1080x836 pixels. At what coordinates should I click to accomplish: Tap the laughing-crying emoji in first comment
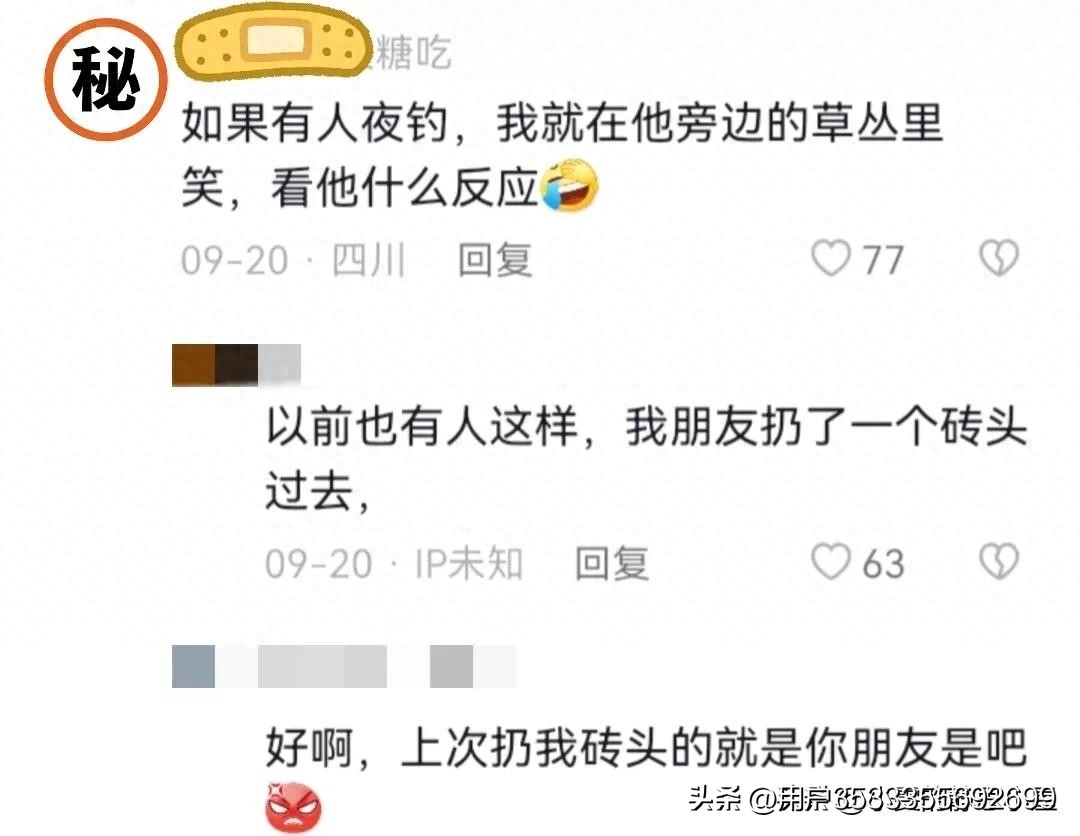coord(569,185)
